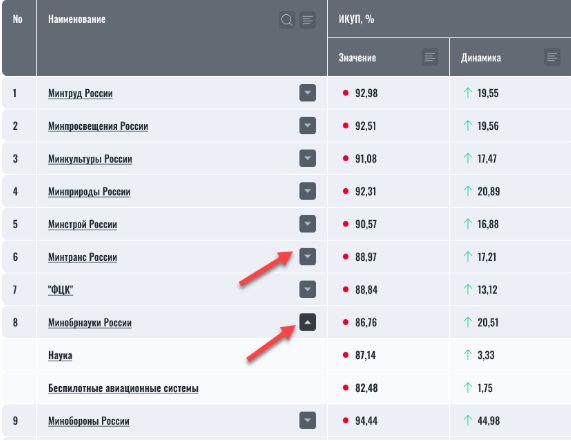The width and height of the screenshot is (571, 441).
Task: Select value 94,44 cell
Action: [x=366, y=421]
